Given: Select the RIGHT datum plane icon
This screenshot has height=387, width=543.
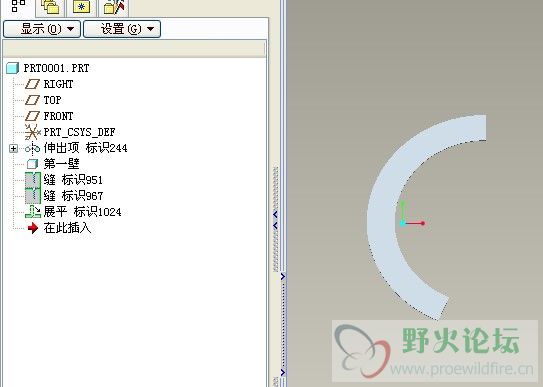Looking at the screenshot, I should click(x=33, y=84).
